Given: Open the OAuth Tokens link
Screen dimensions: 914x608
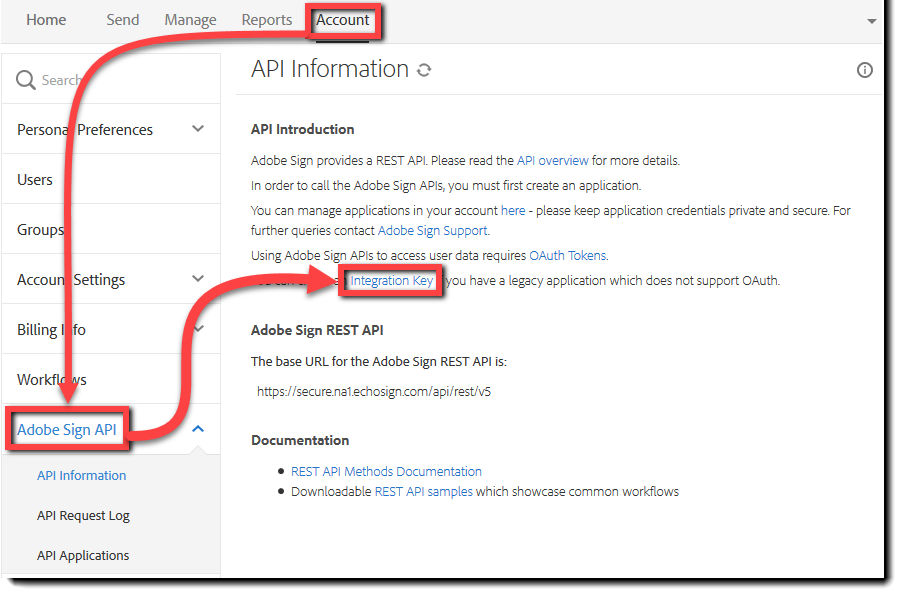Looking at the screenshot, I should coord(568,255).
